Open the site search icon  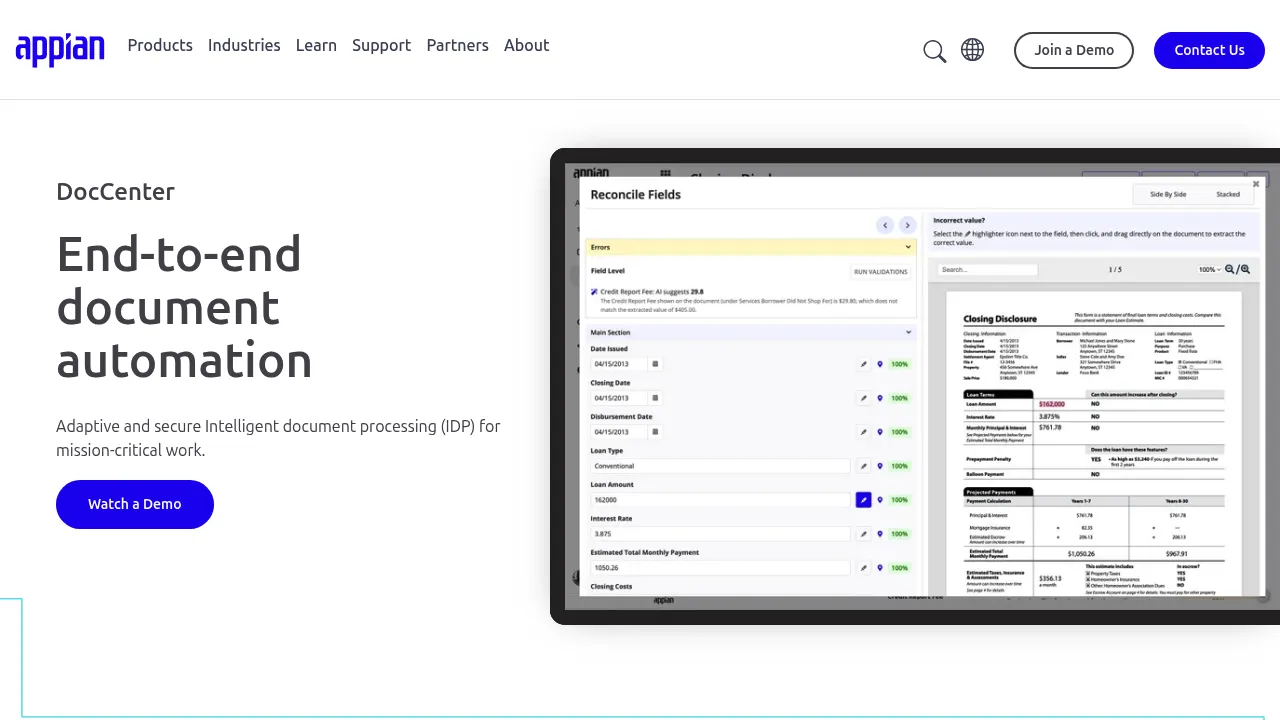pos(934,51)
